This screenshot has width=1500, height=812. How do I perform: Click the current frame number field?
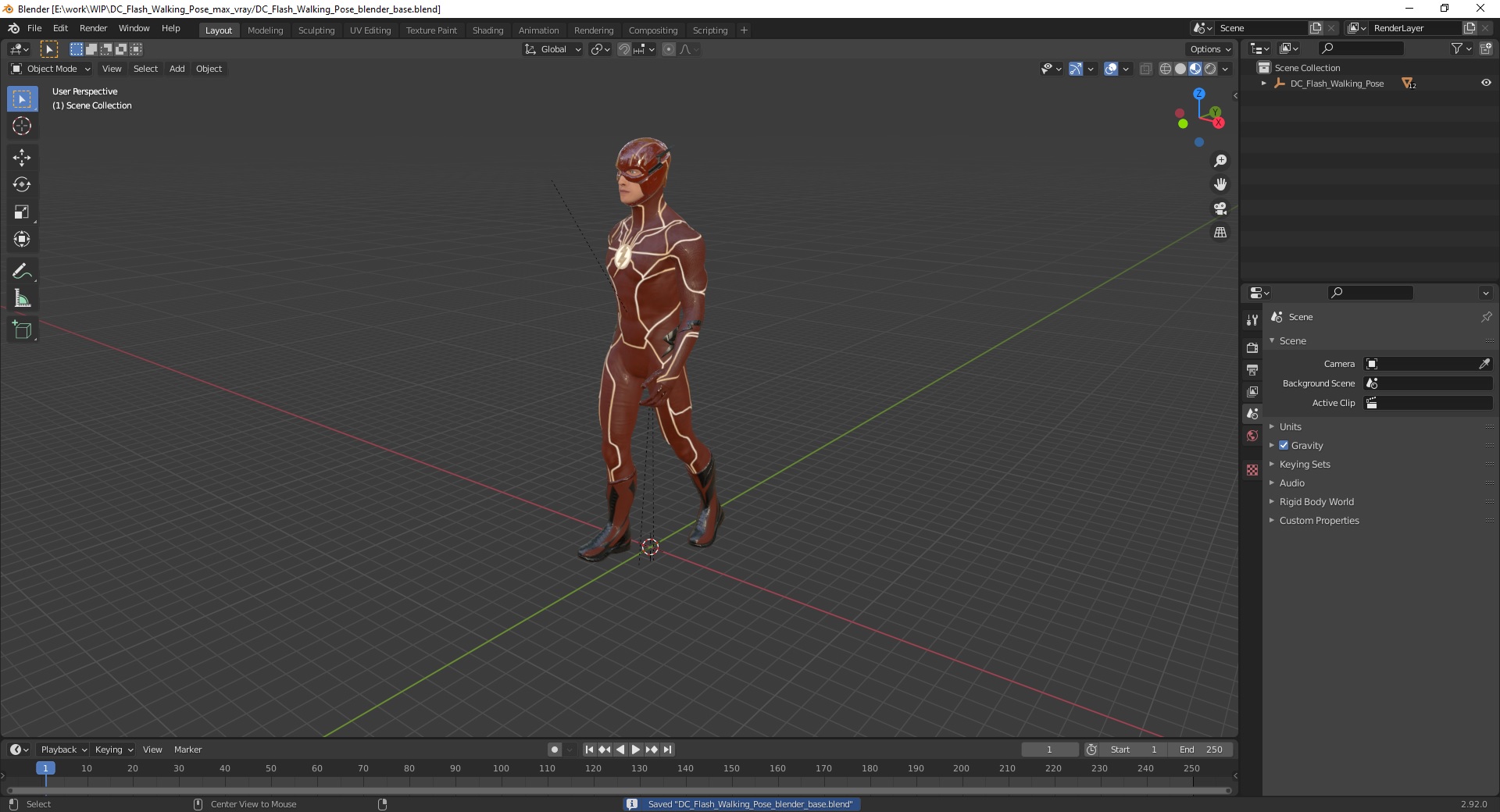point(1049,750)
